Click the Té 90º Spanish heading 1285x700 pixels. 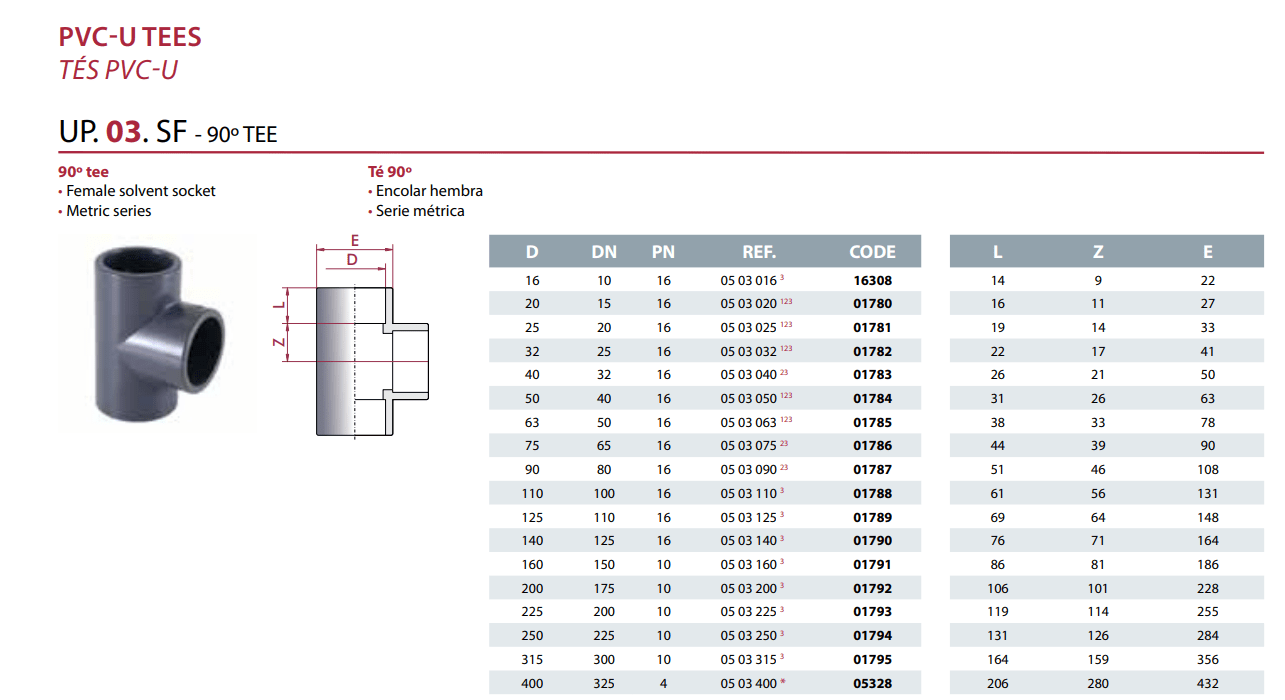390,172
